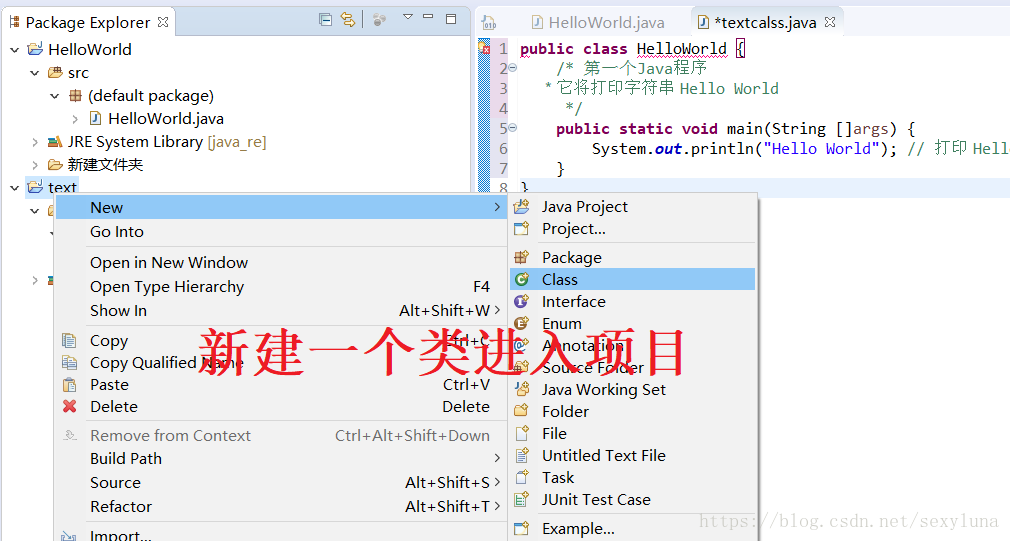Open the Package Explorer View Menu arrow
Image resolution: width=1010 pixels, height=541 pixels.
click(408, 17)
